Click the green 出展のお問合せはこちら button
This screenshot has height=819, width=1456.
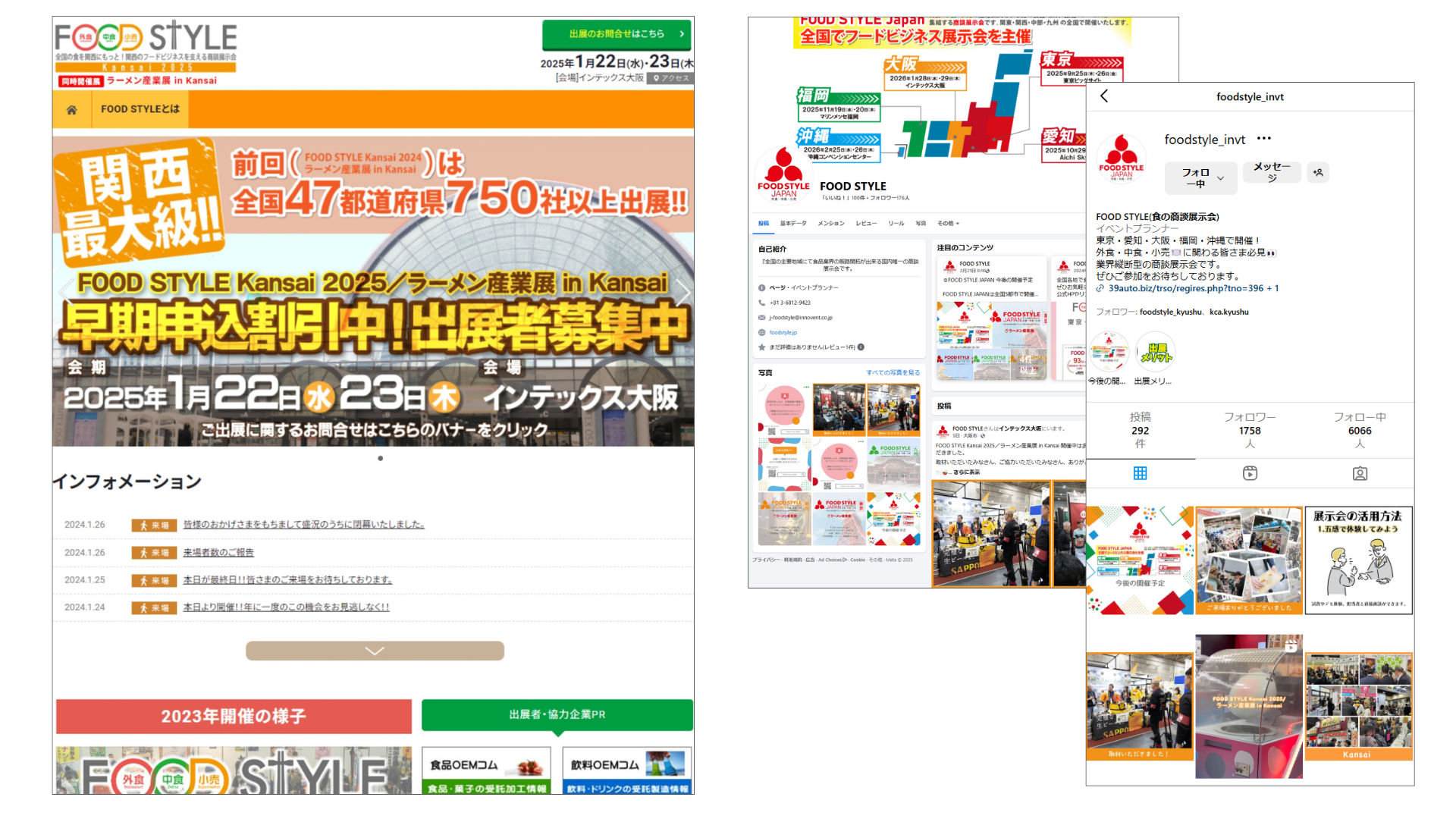(617, 34)
